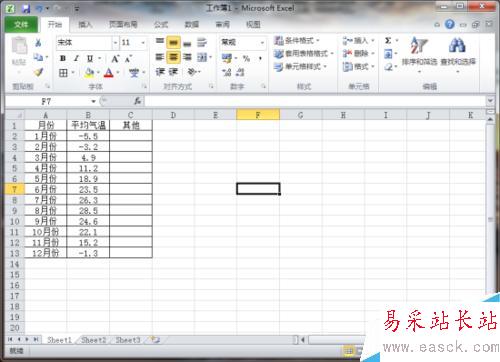Click the Paste clipboard icon
The height and width of the screenshot is (362, 500).
tap(19, 47)
